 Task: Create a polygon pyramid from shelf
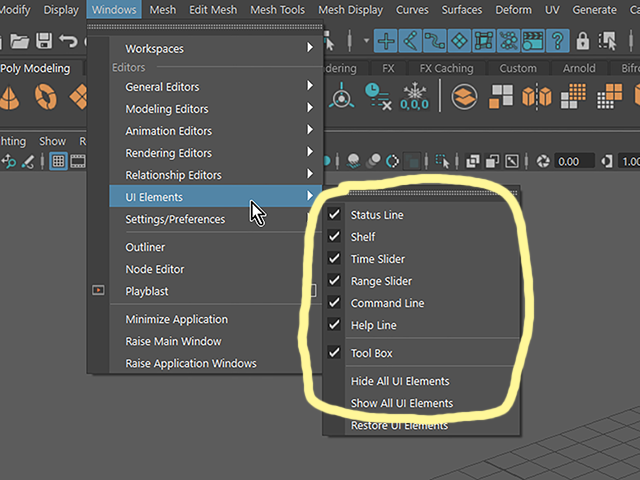click(9, 97)
